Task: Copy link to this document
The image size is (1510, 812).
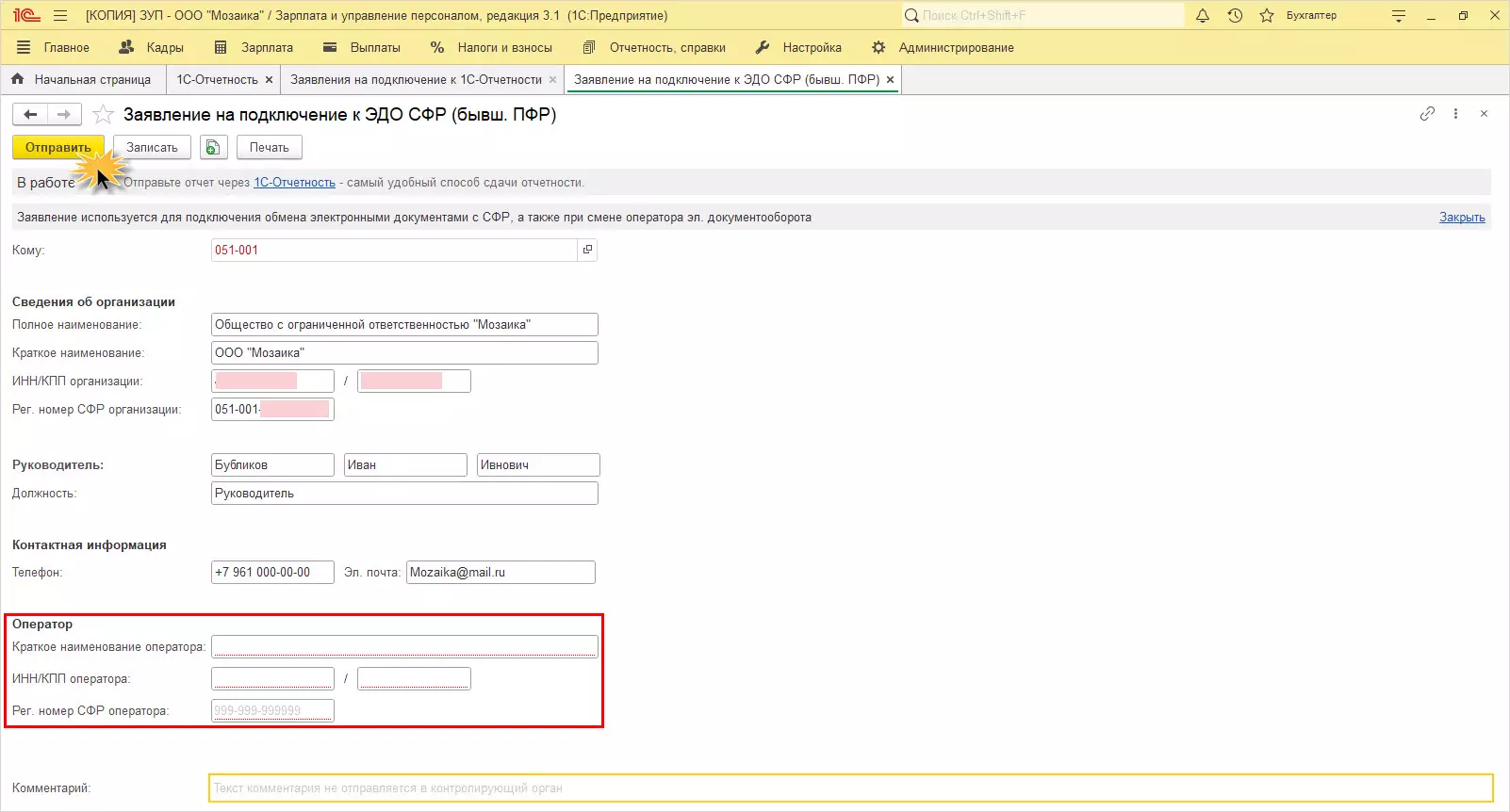Action: [x=1427, y=114]
